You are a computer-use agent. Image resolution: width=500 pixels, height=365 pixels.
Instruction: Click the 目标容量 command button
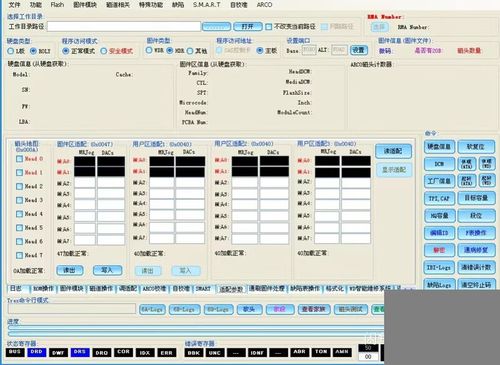(x=476, y=198)
